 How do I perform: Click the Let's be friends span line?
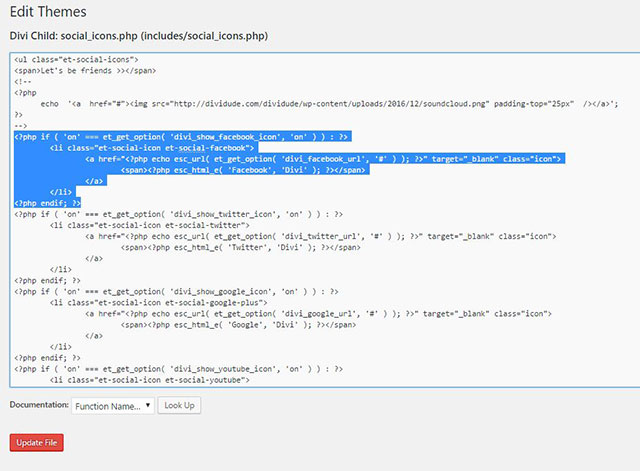pyautogui.click(x=85, y=71)
